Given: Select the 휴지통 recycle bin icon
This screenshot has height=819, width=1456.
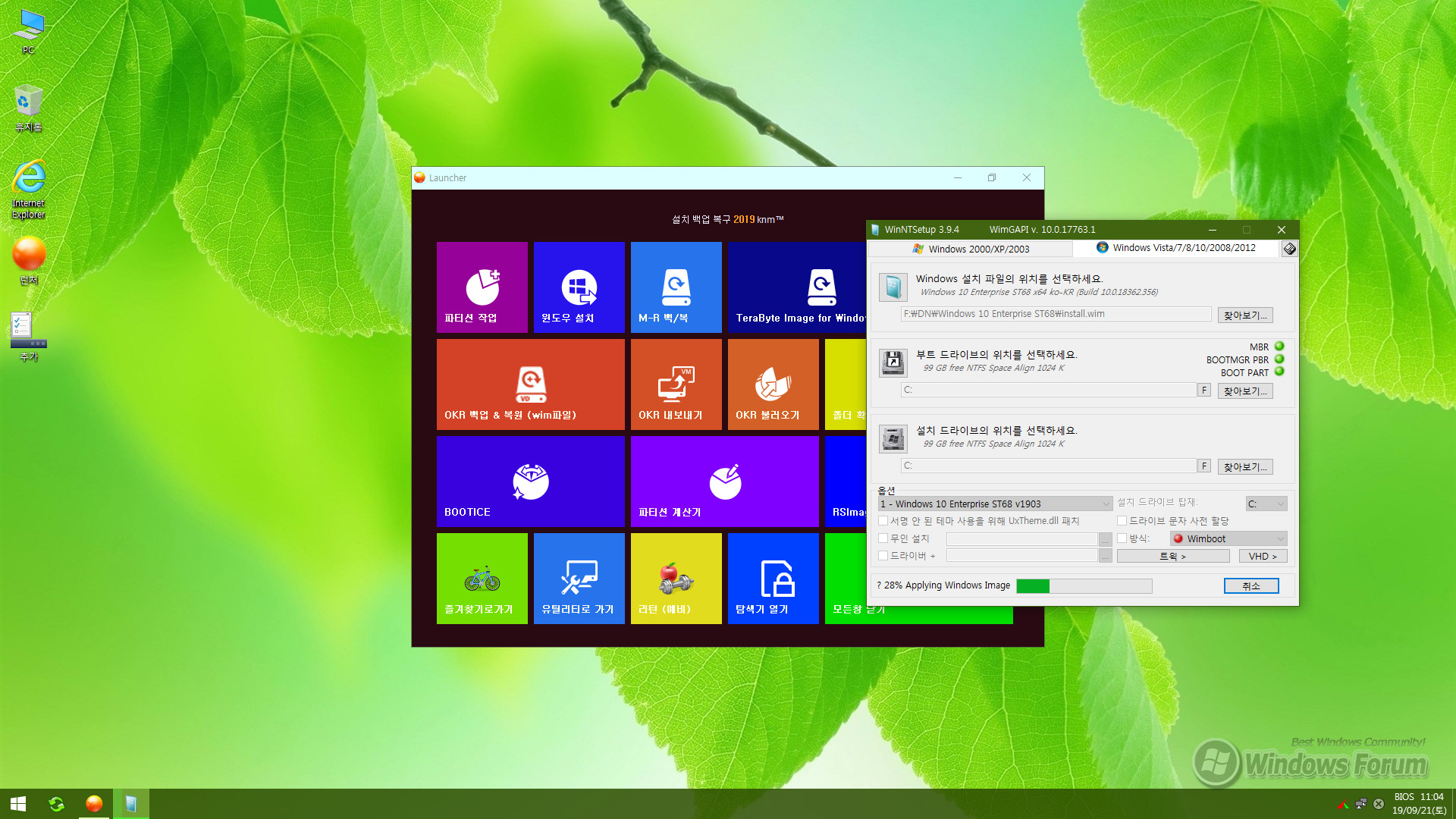Looking at the screenshot, I should click(x=28, y=108).
